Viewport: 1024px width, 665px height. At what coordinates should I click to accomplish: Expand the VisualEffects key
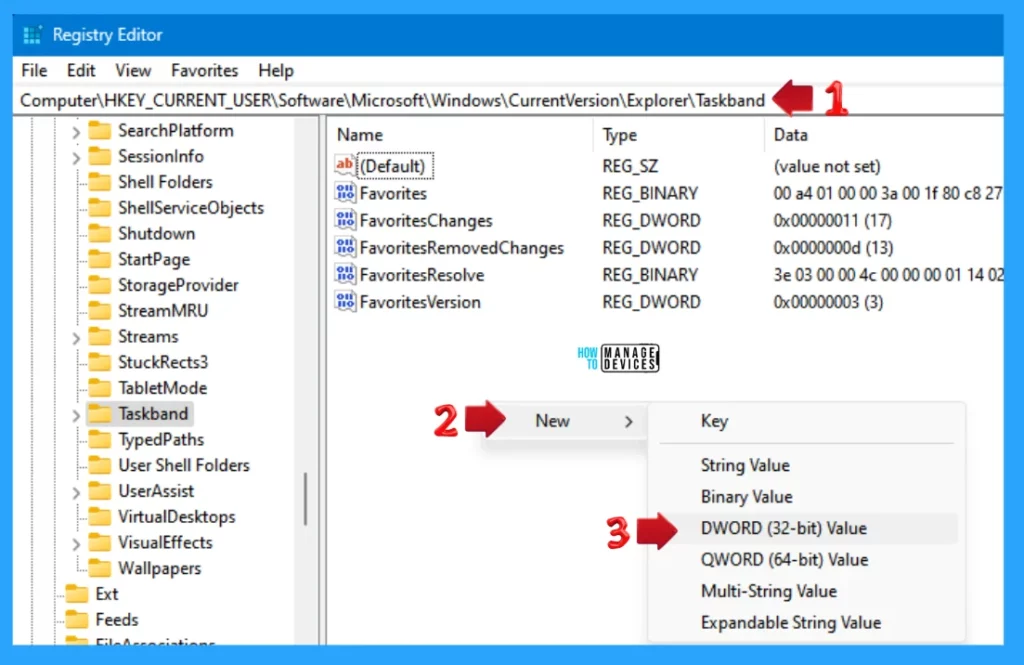point(76,543)
